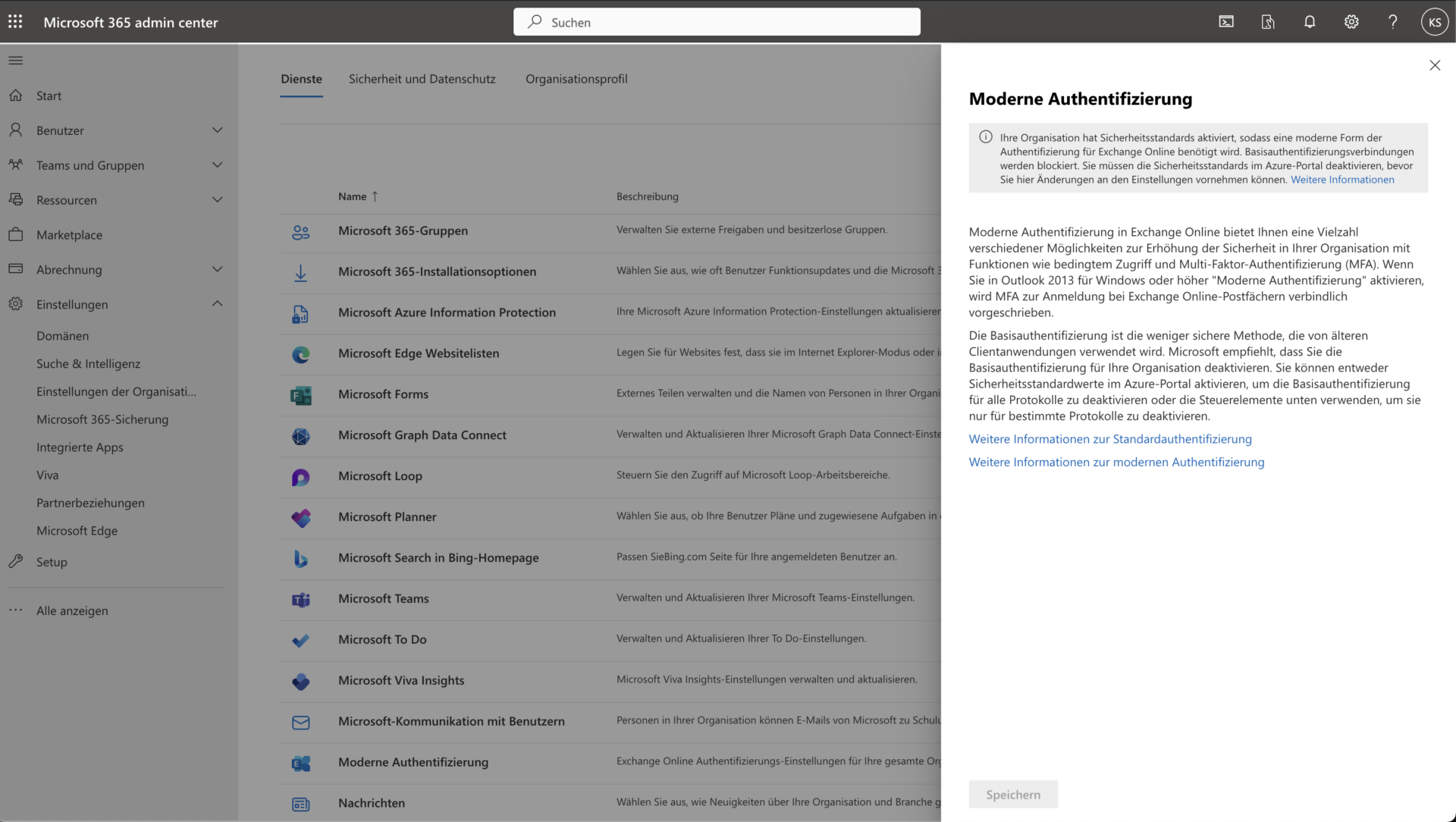Click the Suchen search field

(x=717, y=22)
